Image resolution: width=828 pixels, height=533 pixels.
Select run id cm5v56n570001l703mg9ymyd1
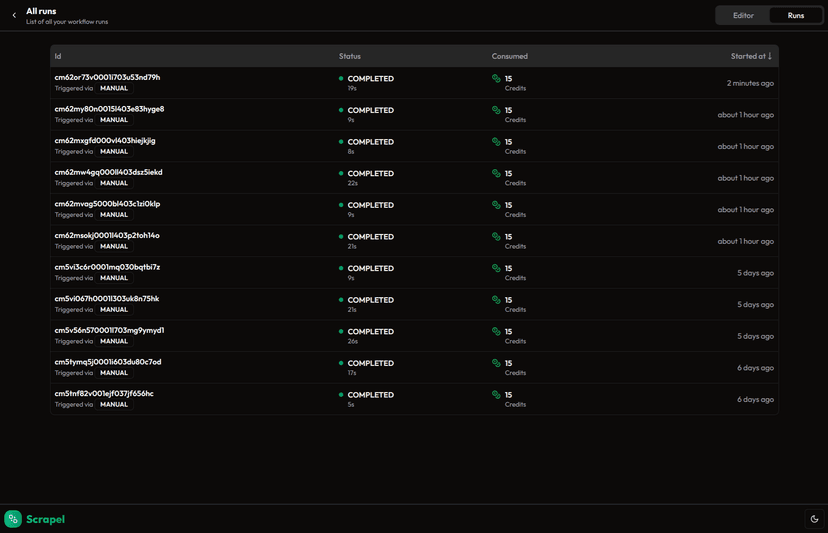click(109, 331)
